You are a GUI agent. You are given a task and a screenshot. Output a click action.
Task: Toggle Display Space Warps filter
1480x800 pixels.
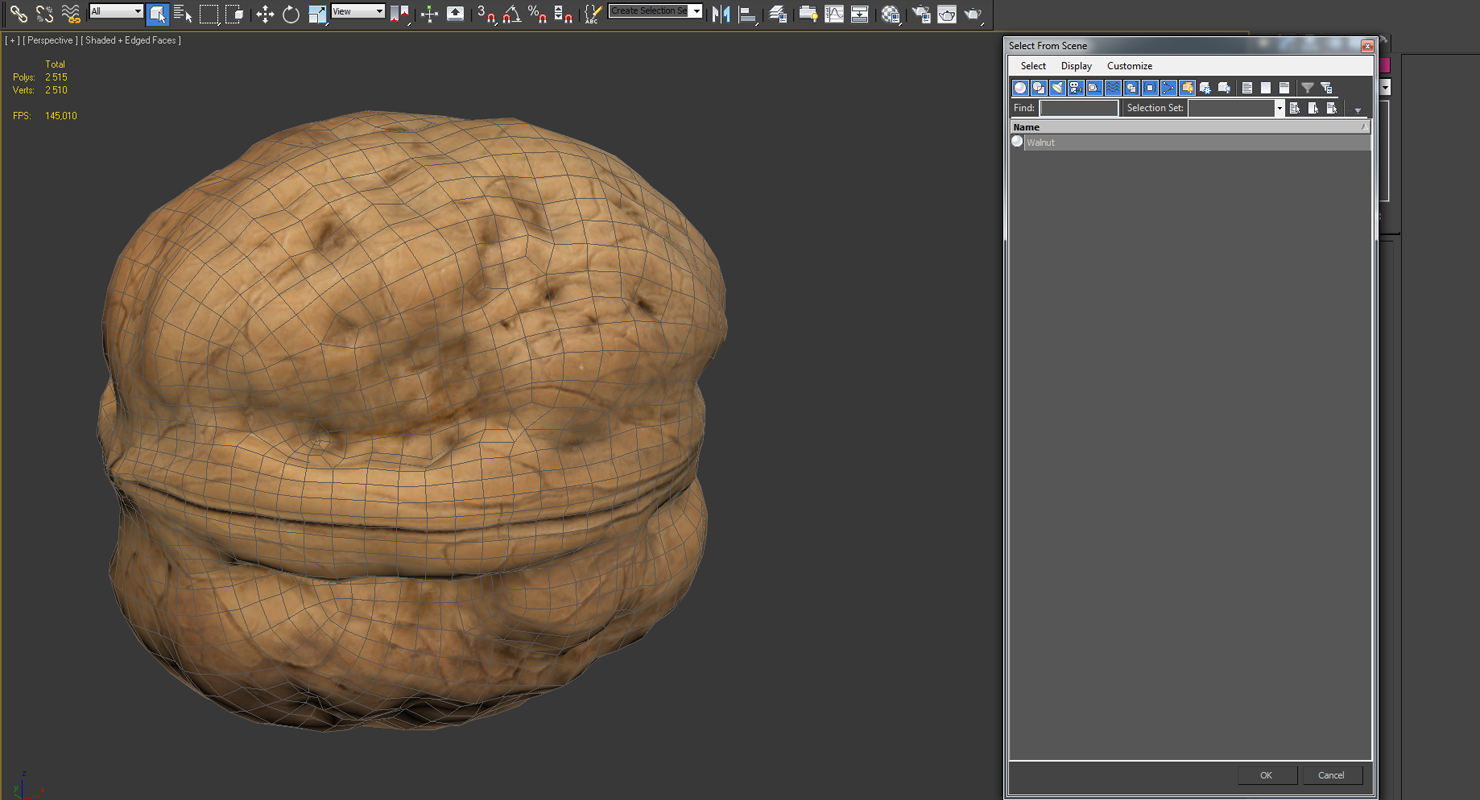pos(1112,88)
